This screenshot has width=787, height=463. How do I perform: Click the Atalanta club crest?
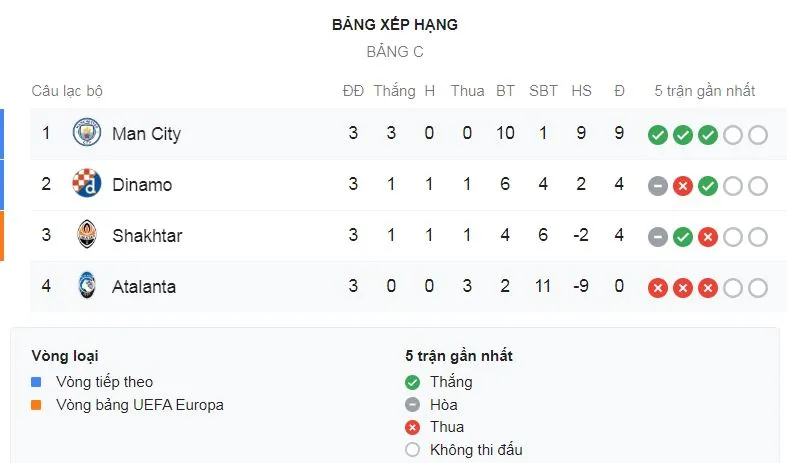[x=87, y=287]
